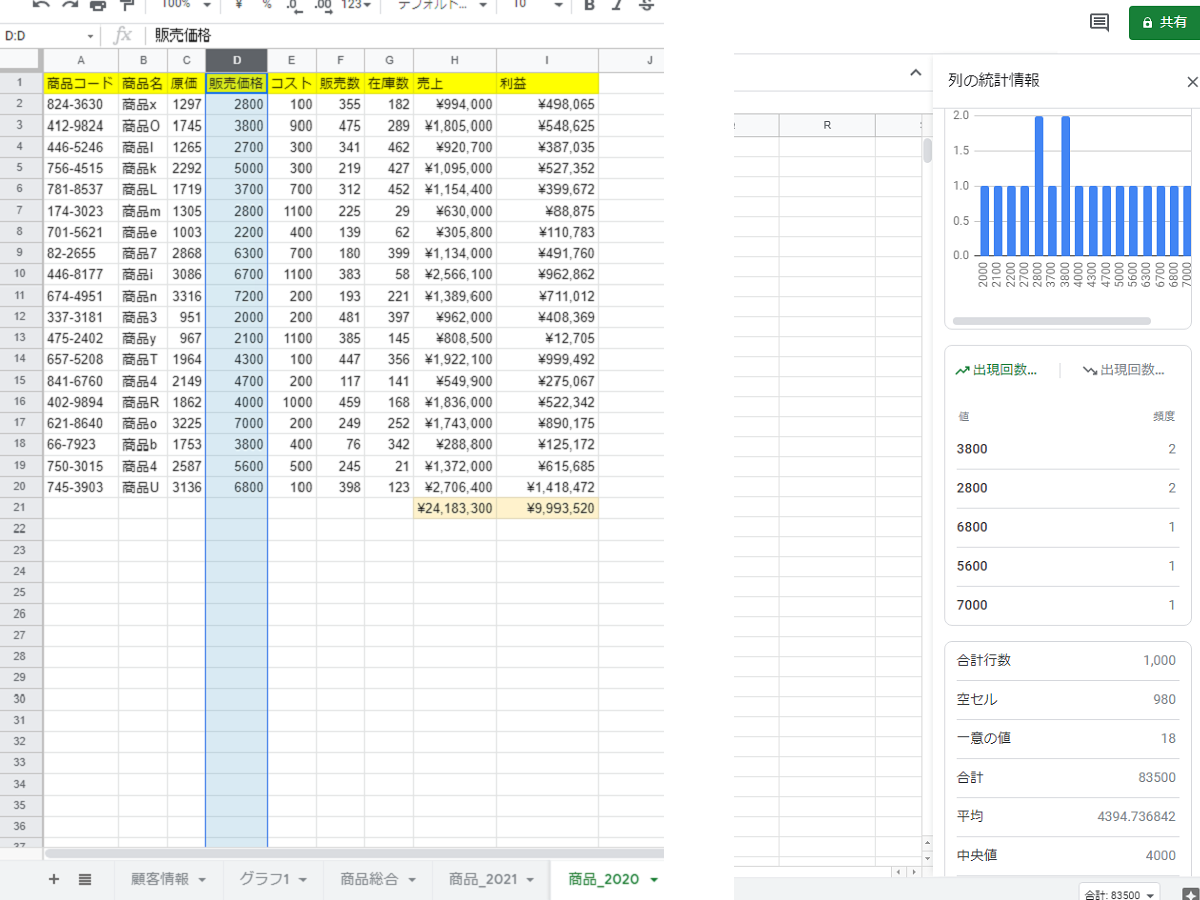Open dropdown arrow on 商品_2020 tab
The height and width of the screenshot is (900, 1200).
point(653,880)
